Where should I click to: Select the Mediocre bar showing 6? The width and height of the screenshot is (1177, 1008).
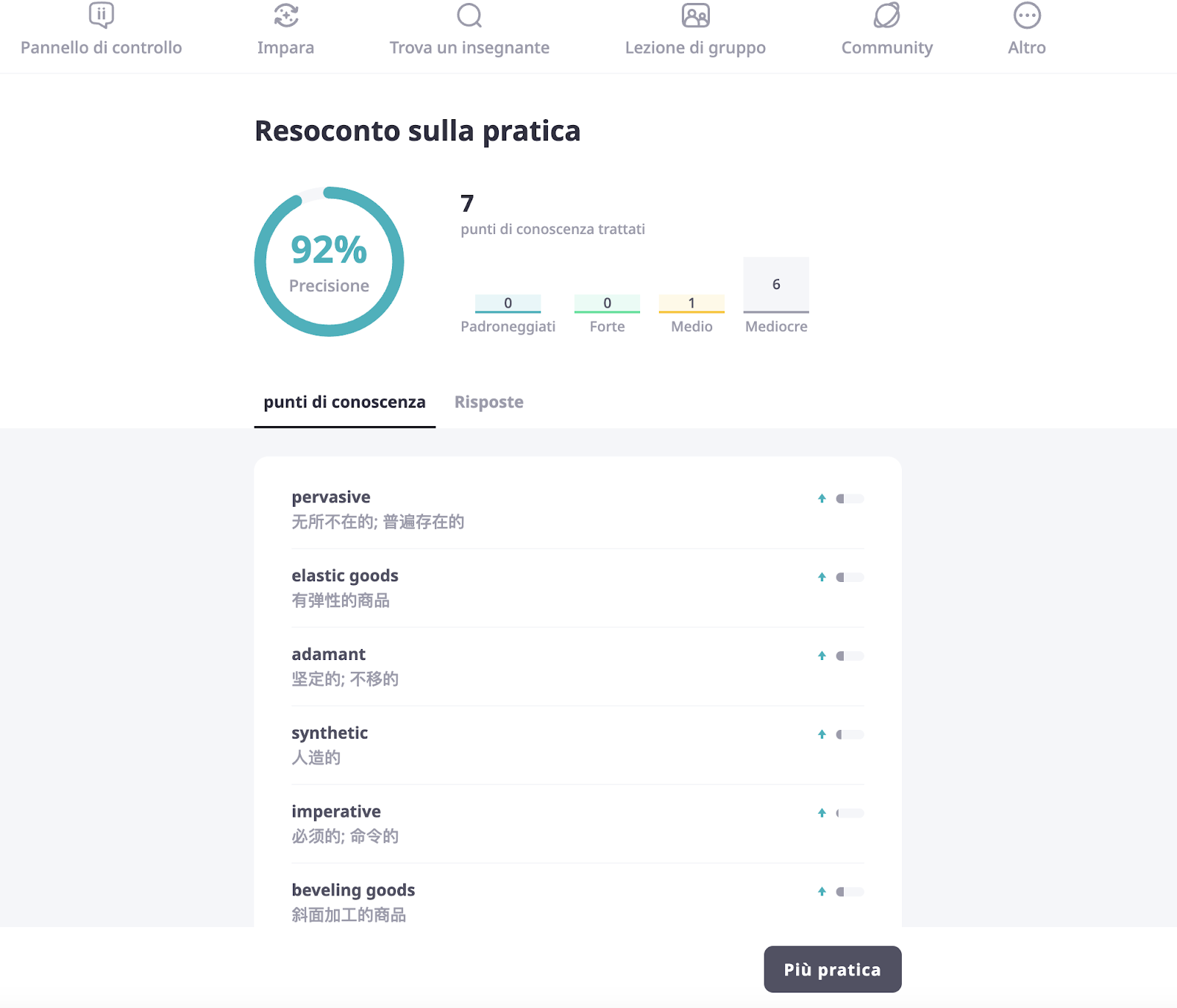tap(776, 285)
